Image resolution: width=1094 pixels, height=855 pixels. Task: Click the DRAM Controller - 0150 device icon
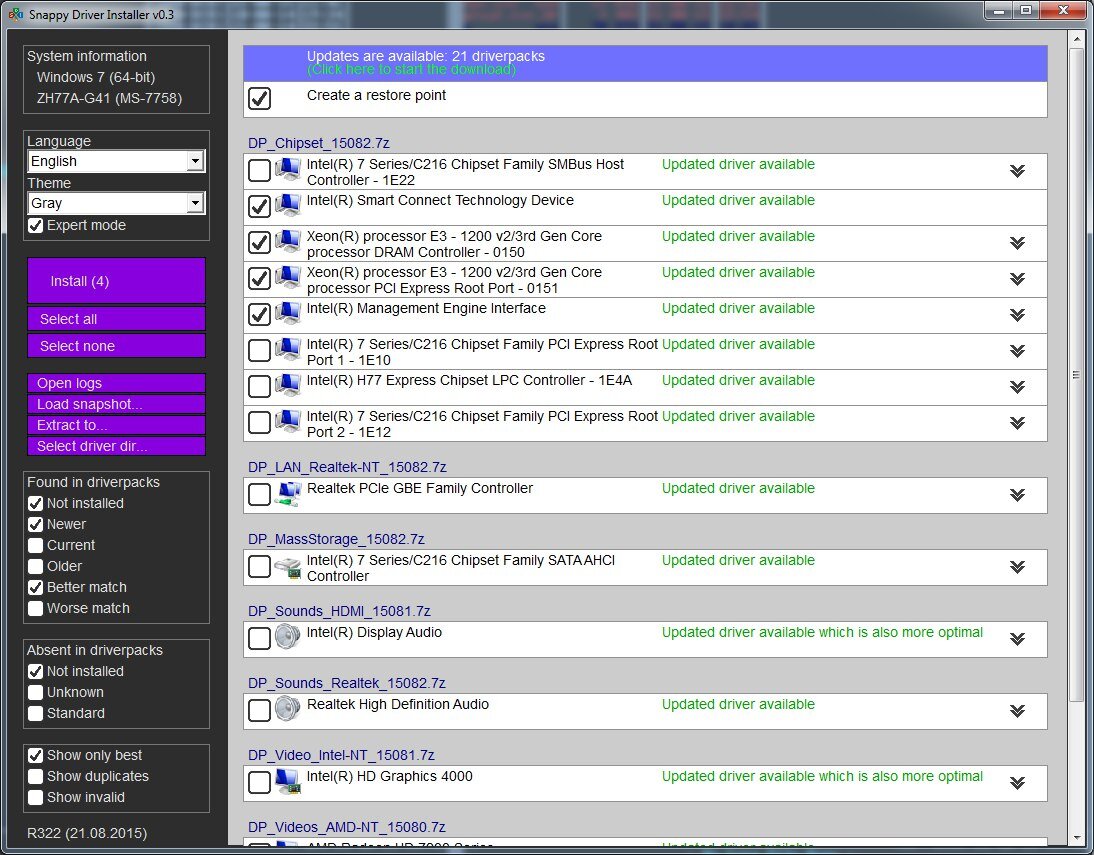coord(287,241)
